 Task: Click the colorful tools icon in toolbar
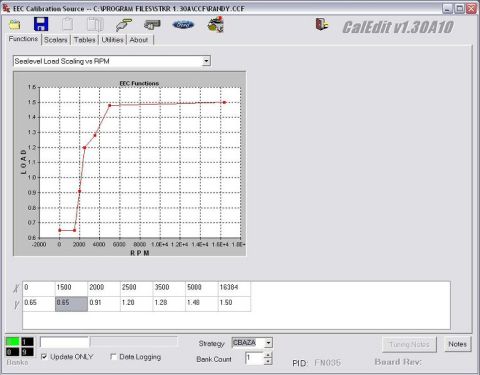[x=216, y=24]
